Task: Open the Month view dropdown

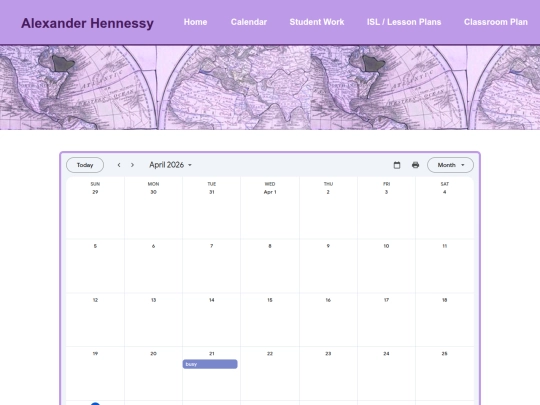Action: pos(450,165)
